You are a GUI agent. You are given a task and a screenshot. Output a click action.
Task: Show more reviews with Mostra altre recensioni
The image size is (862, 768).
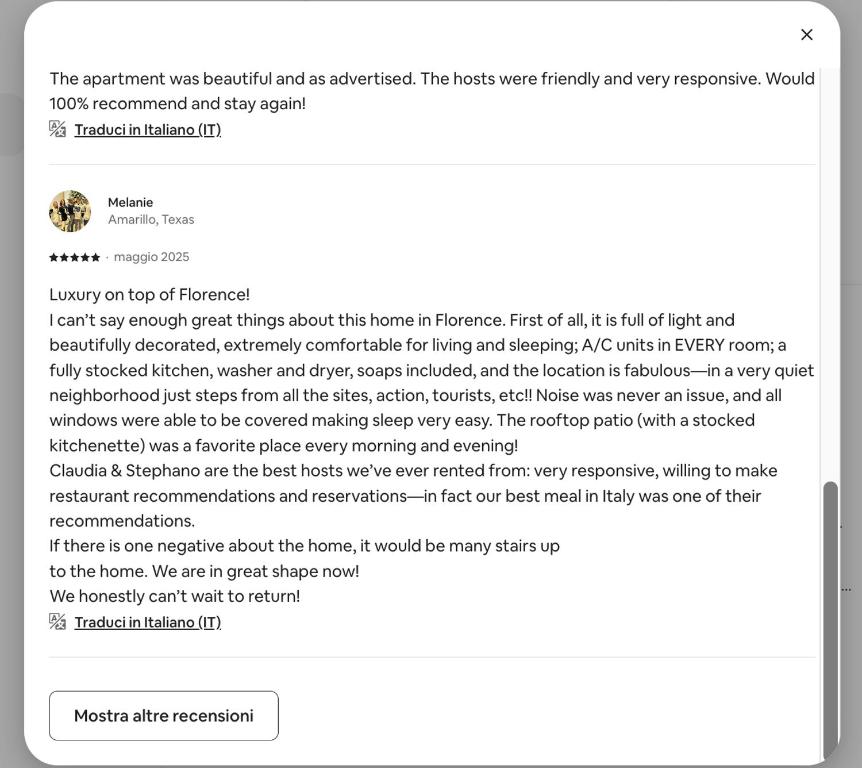tap(164, 716)
